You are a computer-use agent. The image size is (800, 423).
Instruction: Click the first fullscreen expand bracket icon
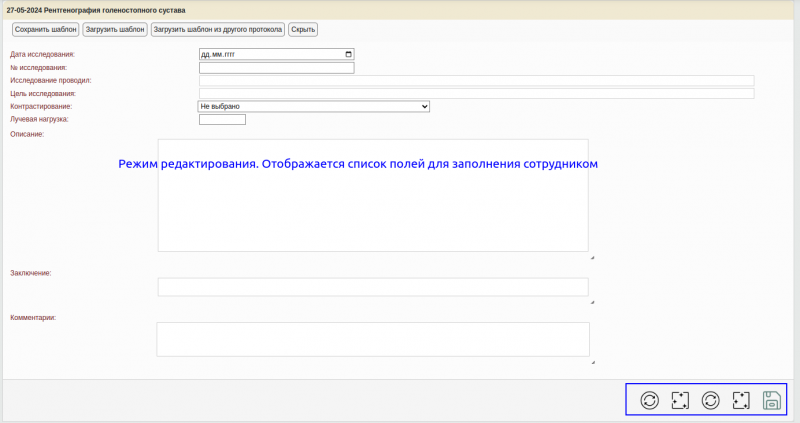click(680, 400)
